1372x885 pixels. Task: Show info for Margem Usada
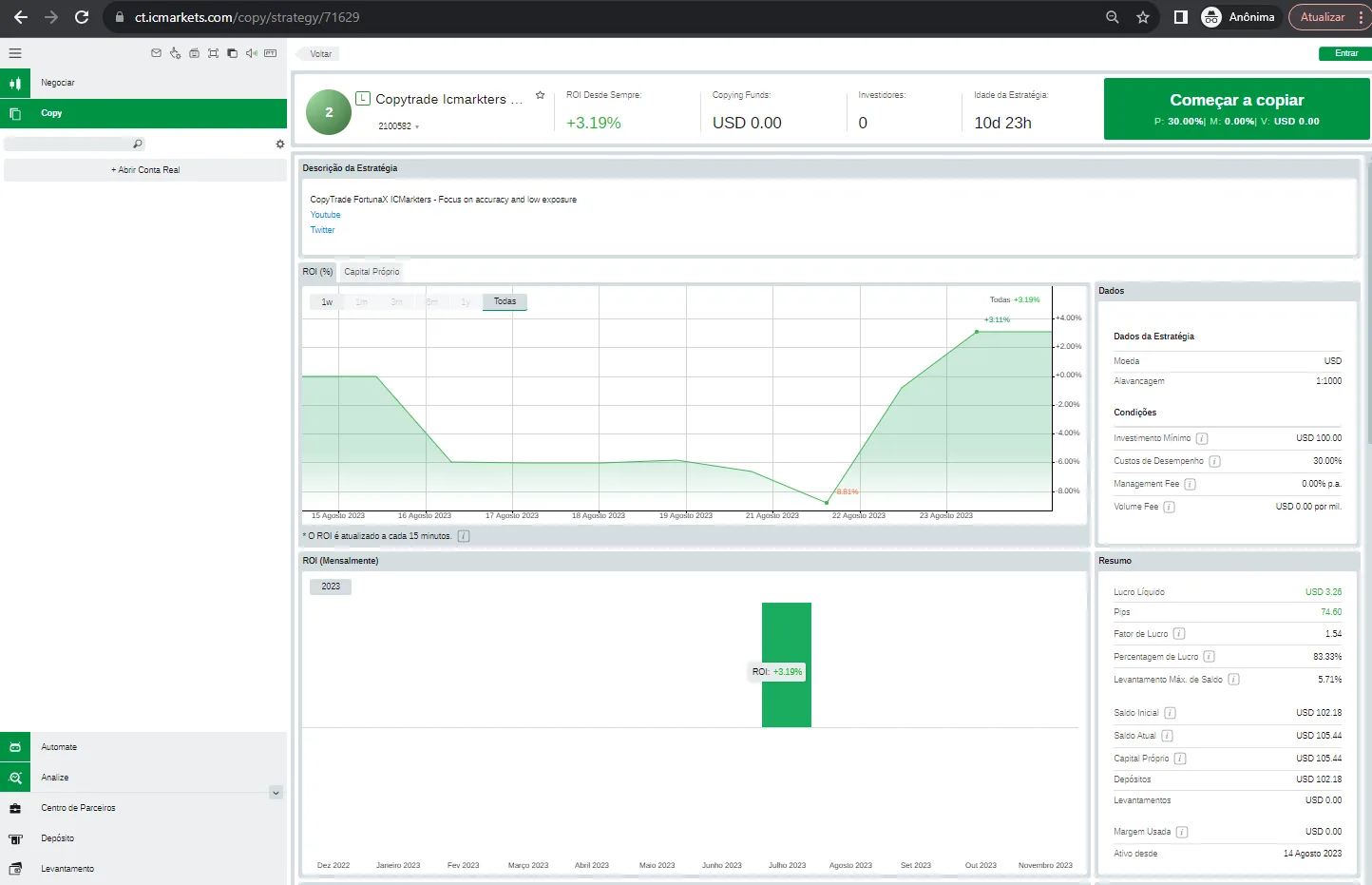[1182, 832]
